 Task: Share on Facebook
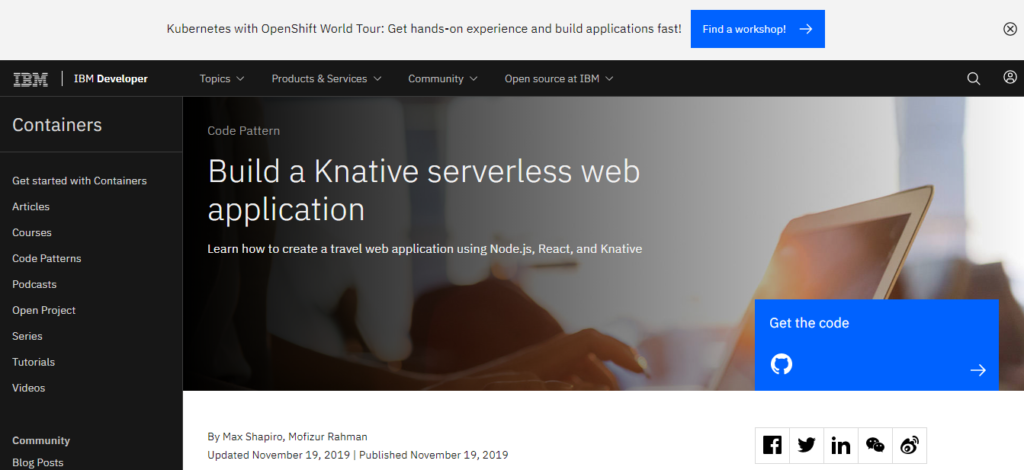tap(772, 445)
